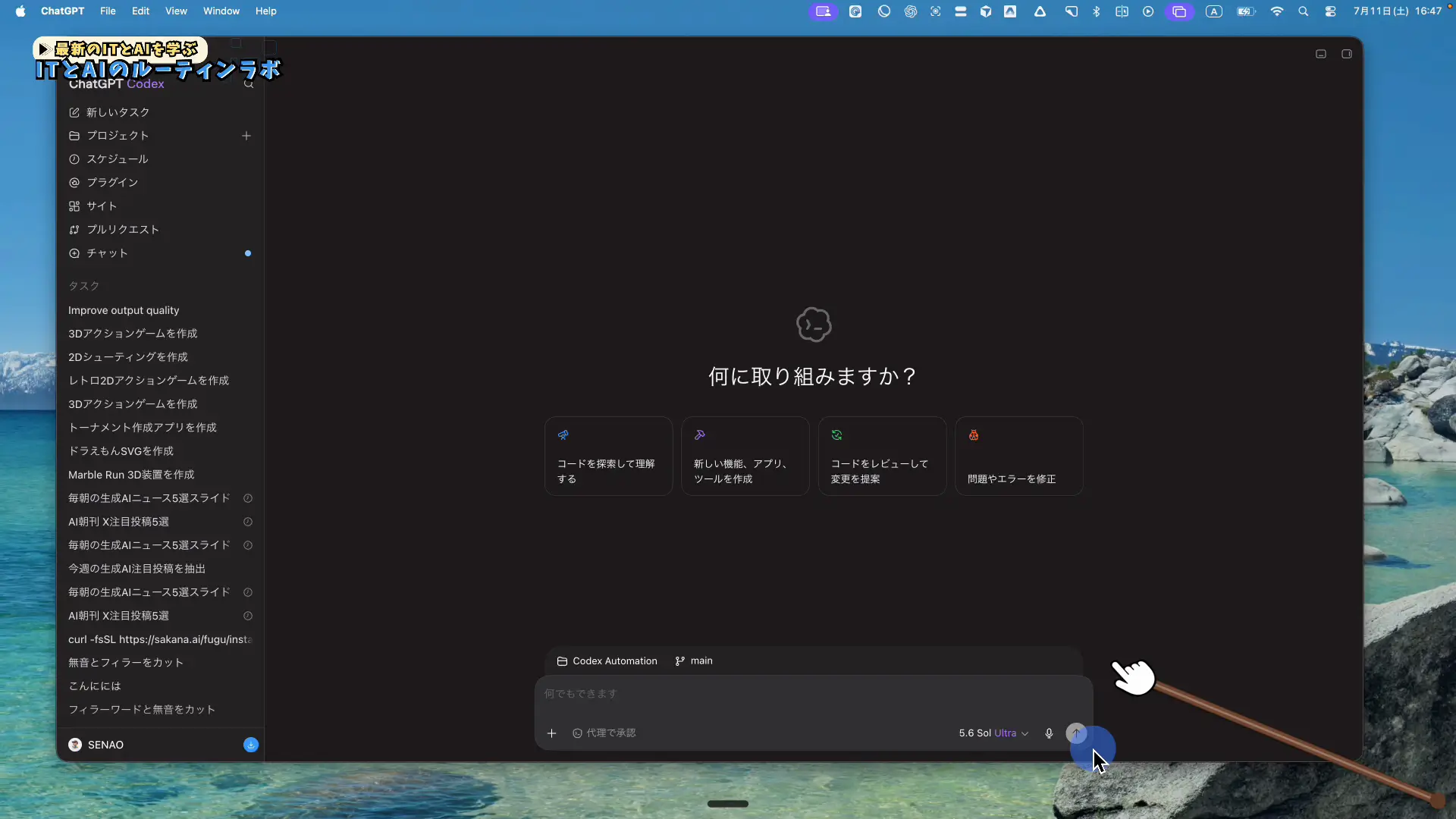Open the curl -fsSL sakana.ai task
The width and height of the screenshot is (1456, 819).
[x=160, y=639]
